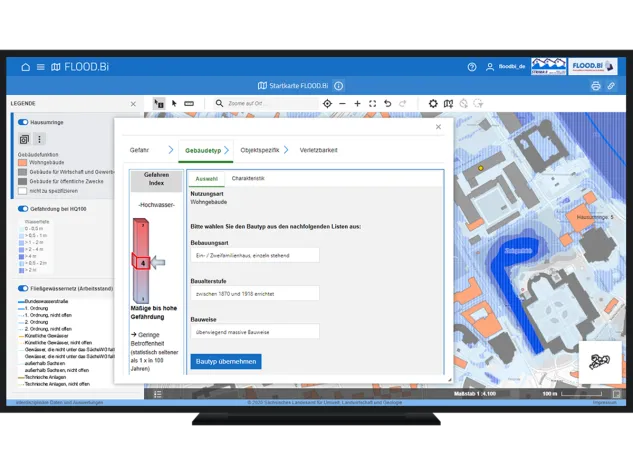Click the help question mark icon
Image resolution: width=633 pixels, height=475 pixels.
click(472, 67)
